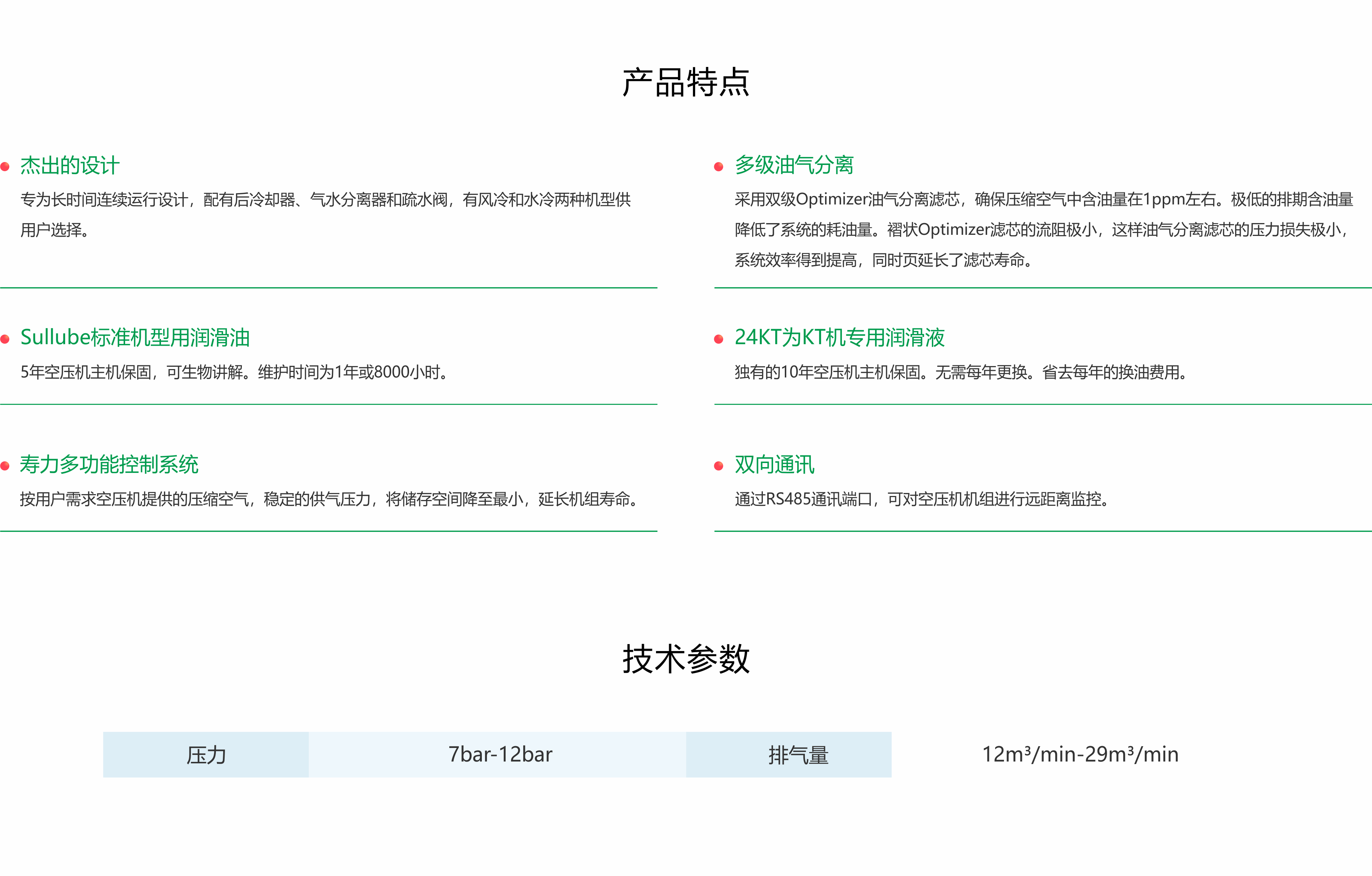Screen dimensions: 1372x876
Task: Click the 多级油气分离 green heading
Action: coord(794,165)
